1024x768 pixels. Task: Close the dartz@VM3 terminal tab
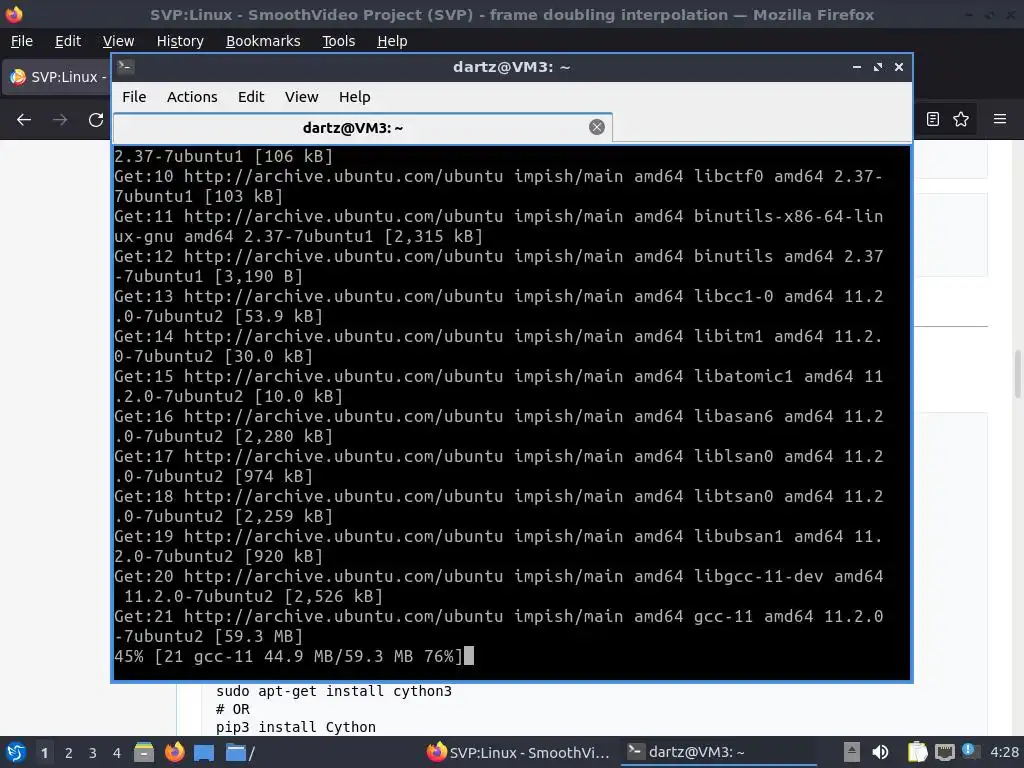pos(596,127)
